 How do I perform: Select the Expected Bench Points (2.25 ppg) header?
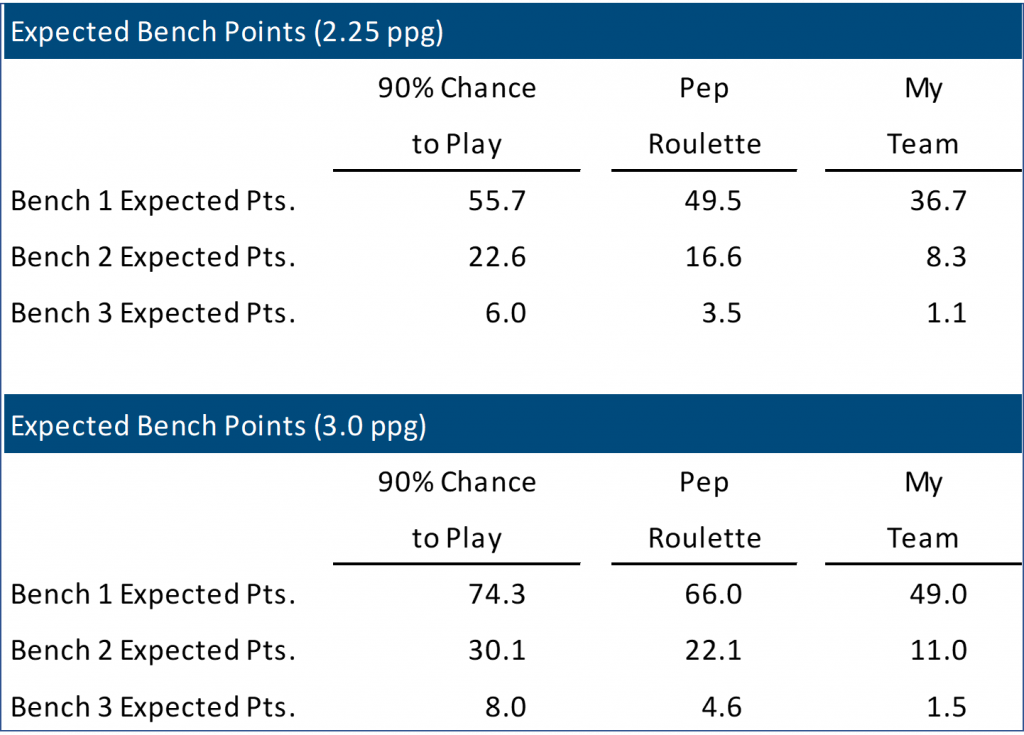pyautogui.click(x=227, y=33)
